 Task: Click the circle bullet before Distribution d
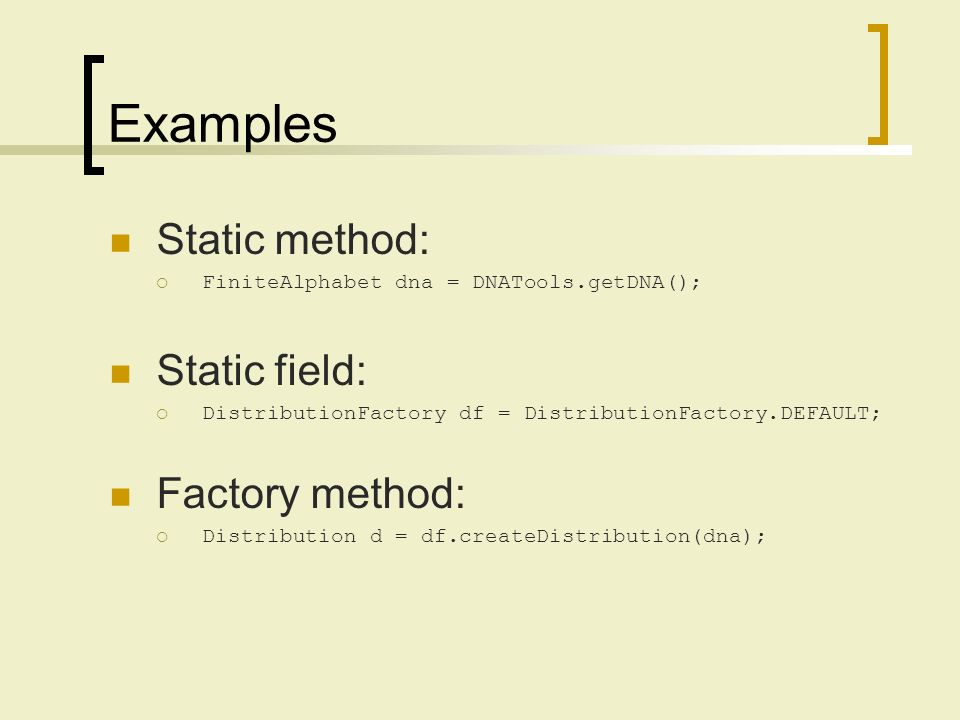coord(162,537)
